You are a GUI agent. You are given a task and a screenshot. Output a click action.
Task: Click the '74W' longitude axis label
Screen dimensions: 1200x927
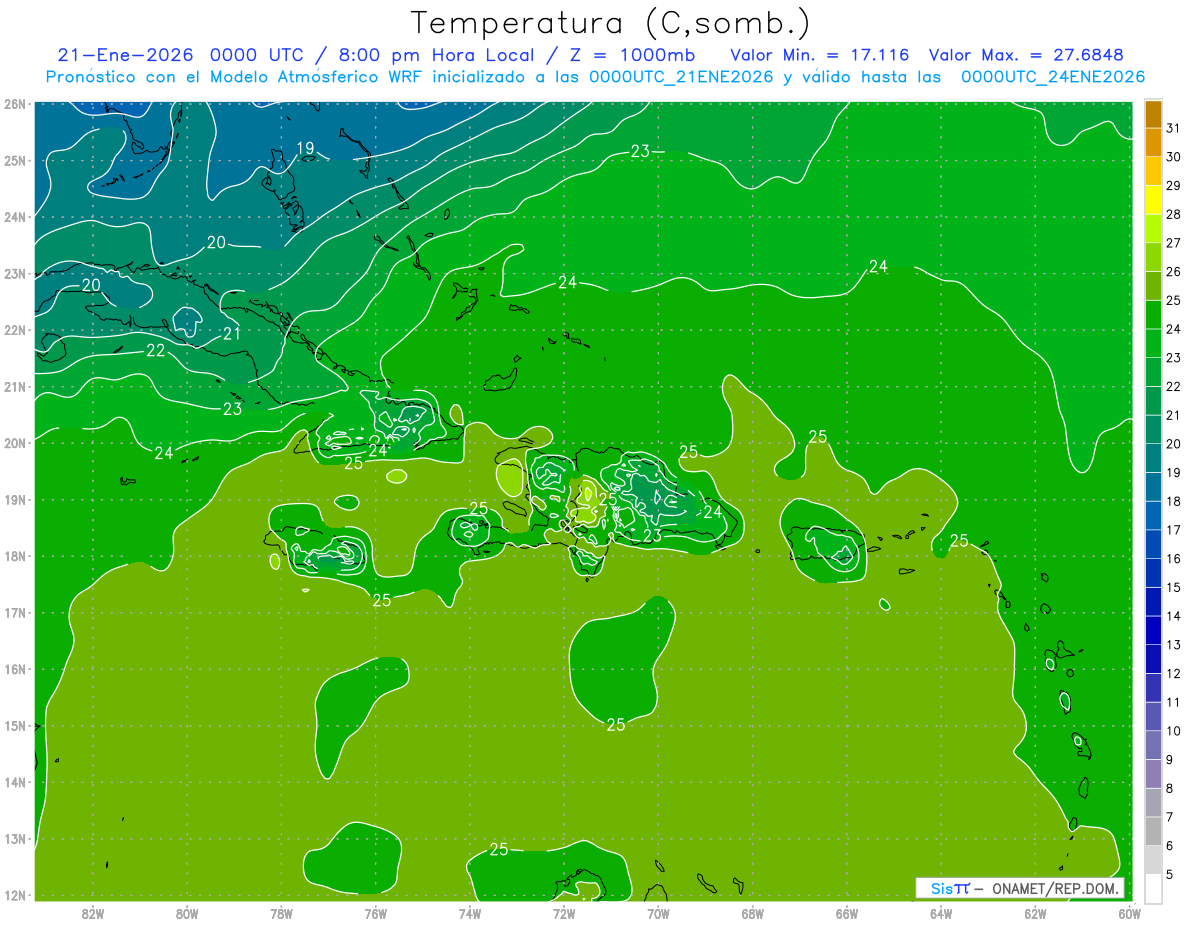[x=469, y=913]
